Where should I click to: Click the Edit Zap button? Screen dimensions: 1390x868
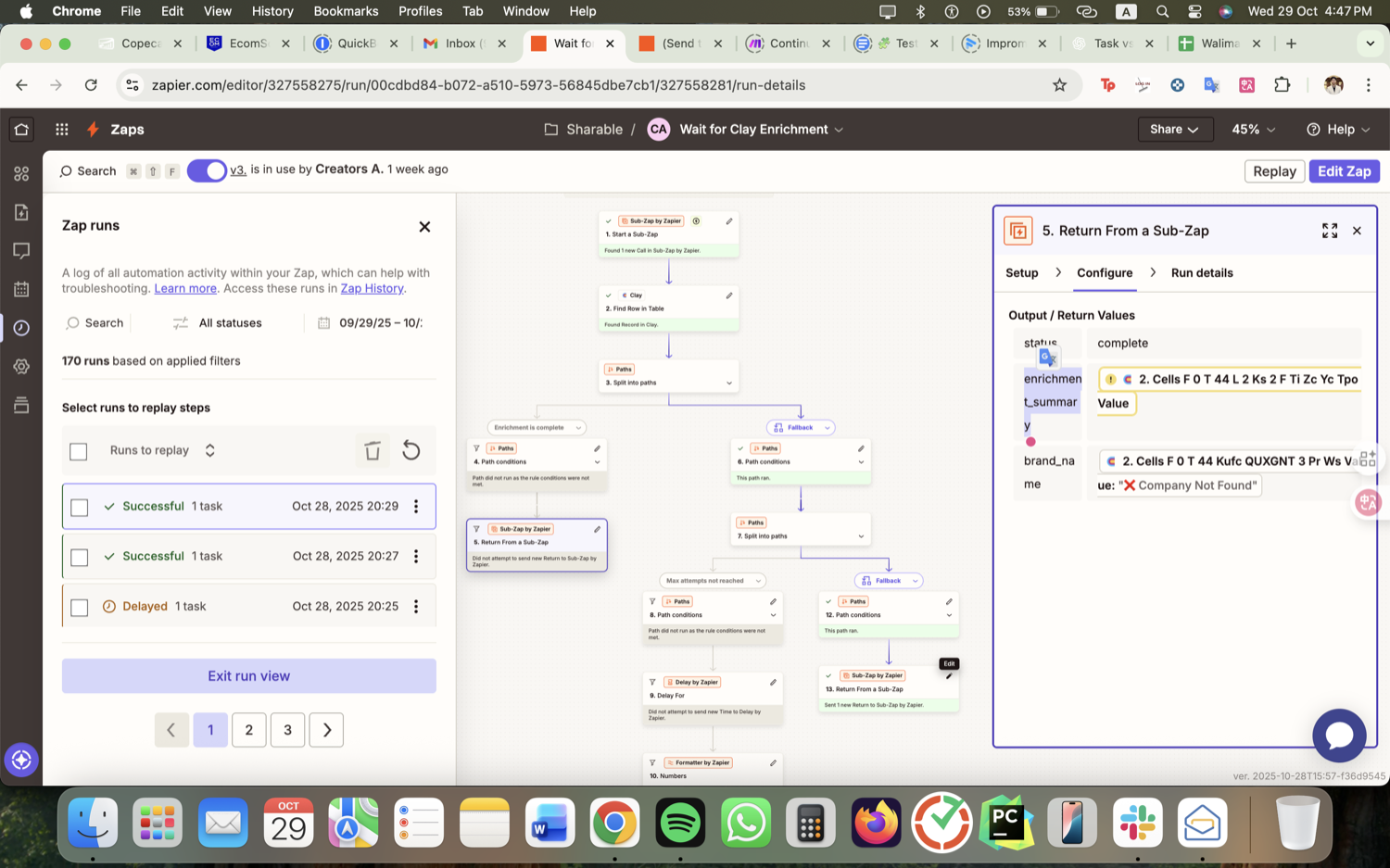[1345, 171]
